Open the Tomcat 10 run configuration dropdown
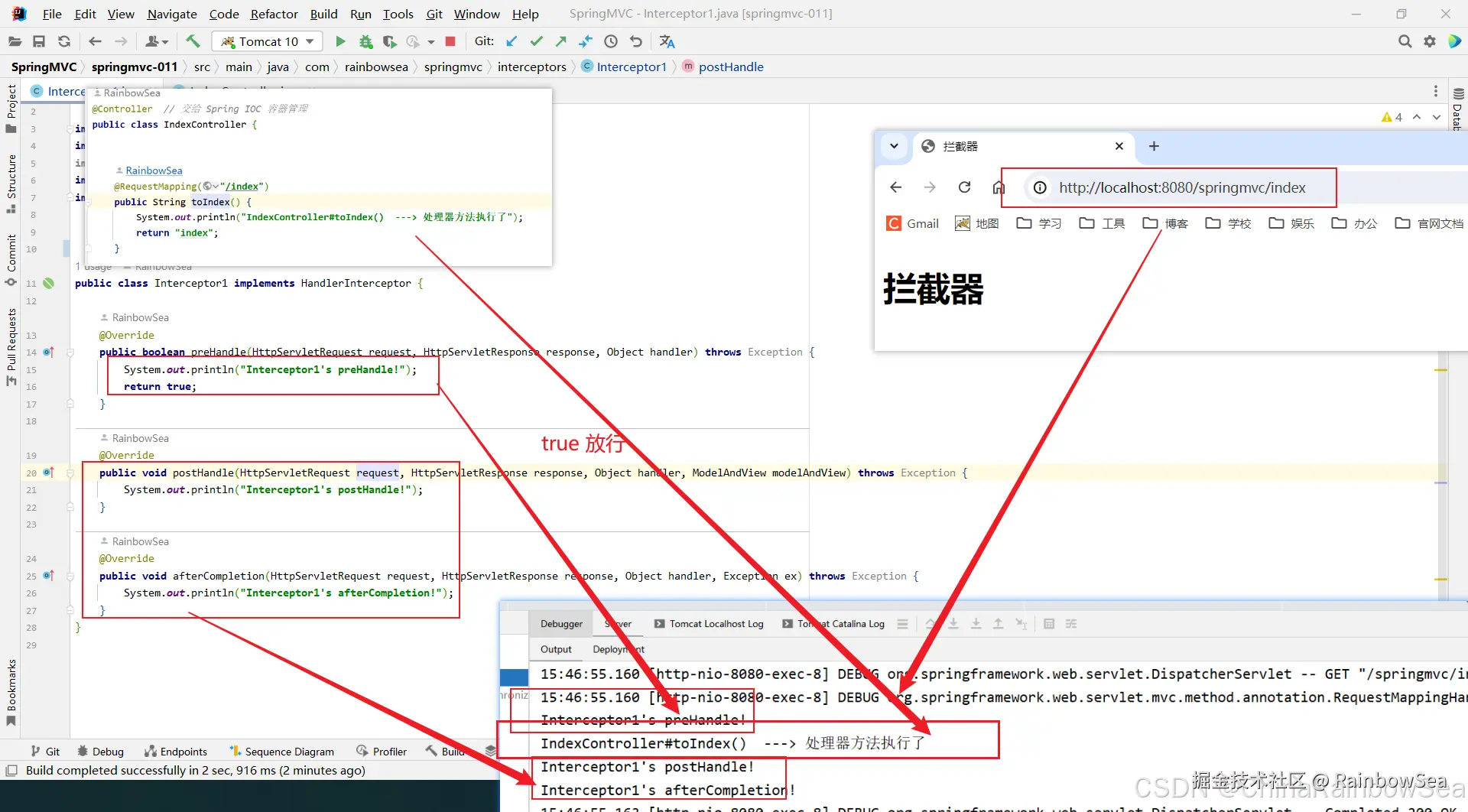1468x812 pixels. pos(268,41)
